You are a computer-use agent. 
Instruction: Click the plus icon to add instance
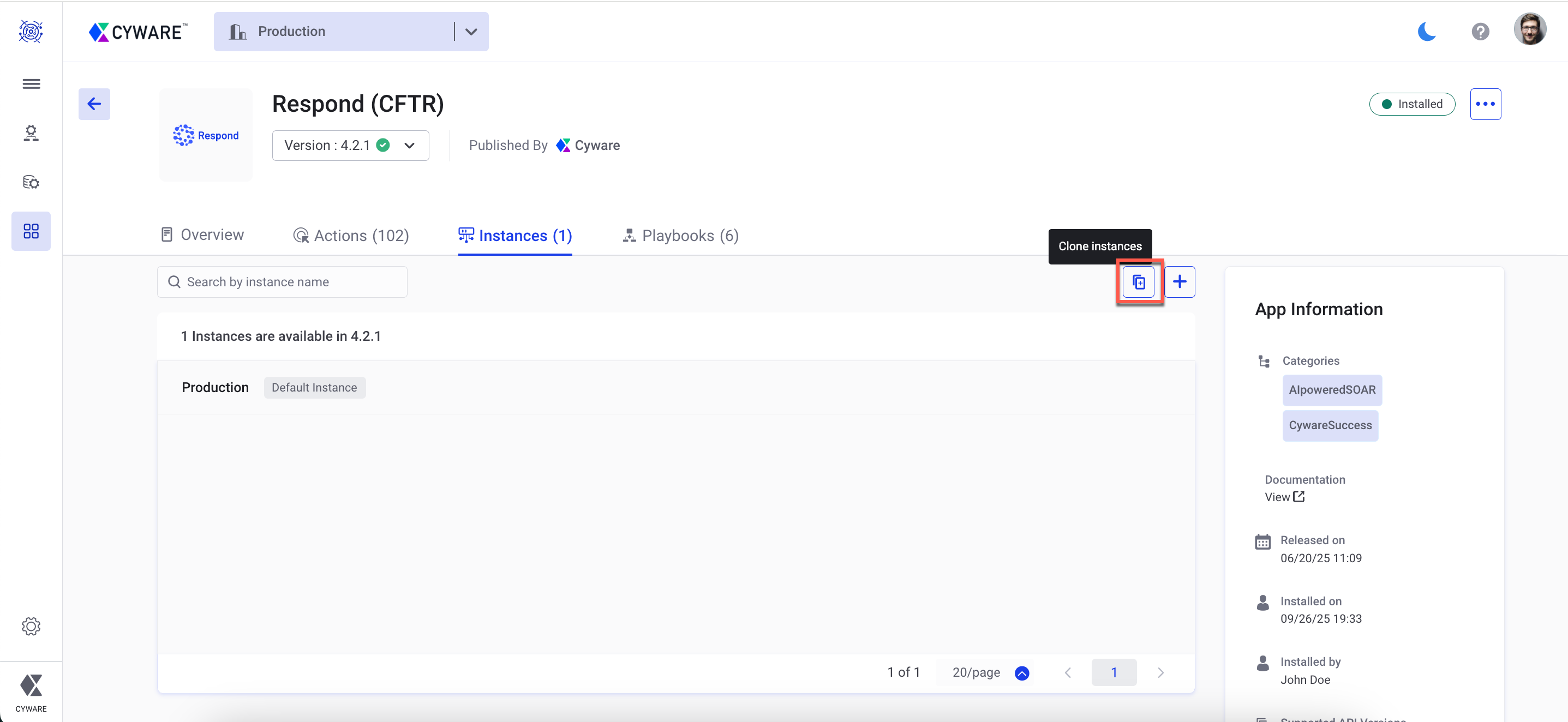click(1179, 281)
